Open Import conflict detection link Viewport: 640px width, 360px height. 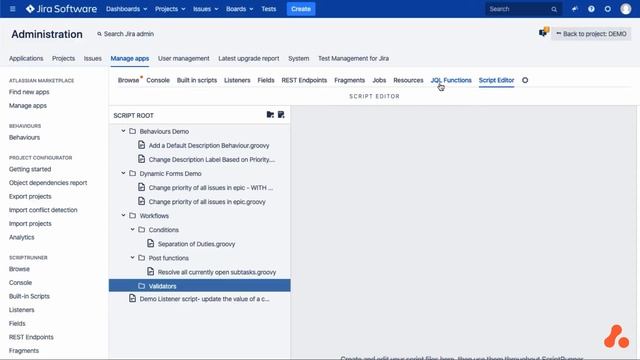(x=43, y=210)
